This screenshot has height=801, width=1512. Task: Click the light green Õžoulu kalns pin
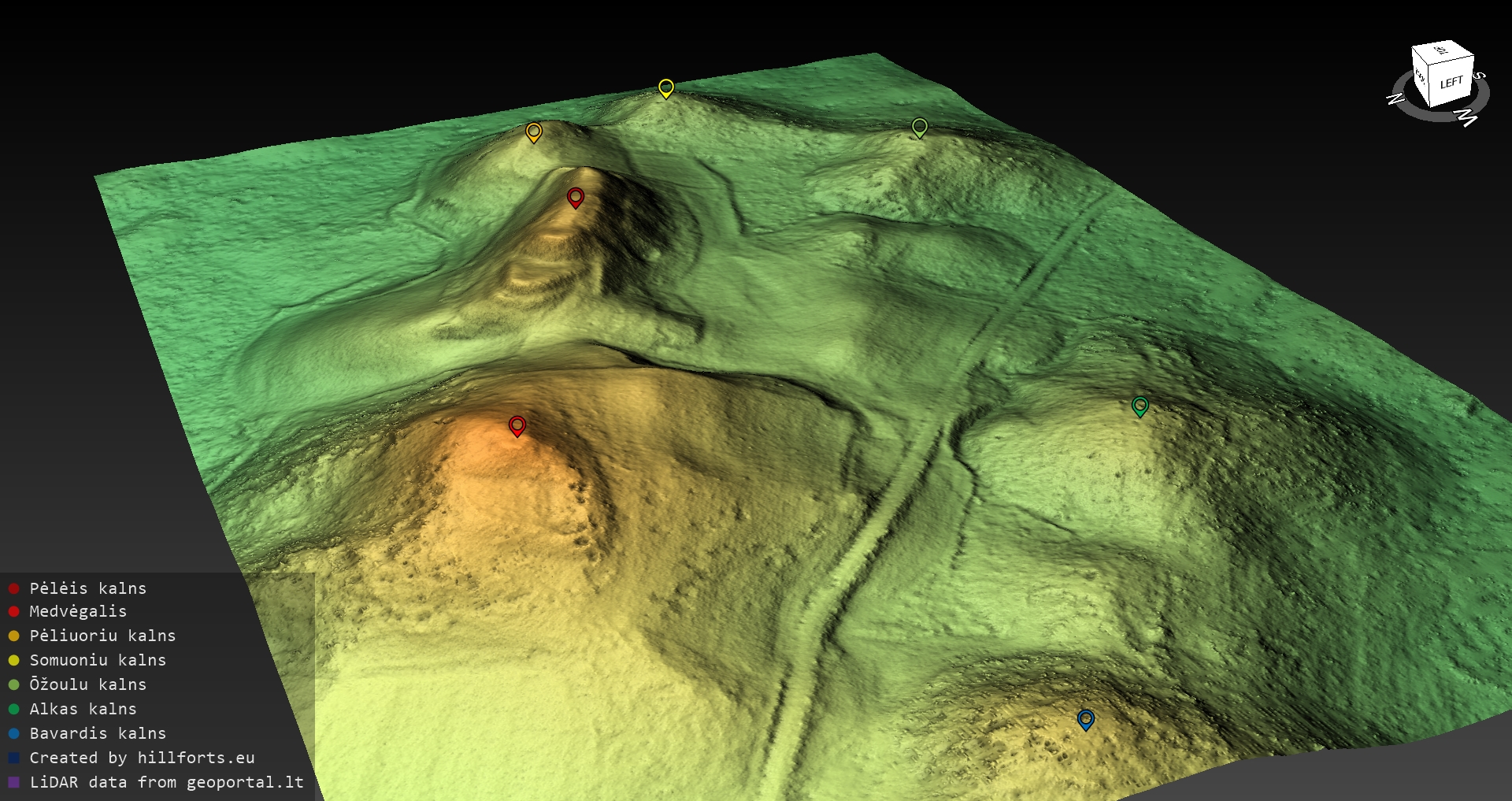(919, 127)
